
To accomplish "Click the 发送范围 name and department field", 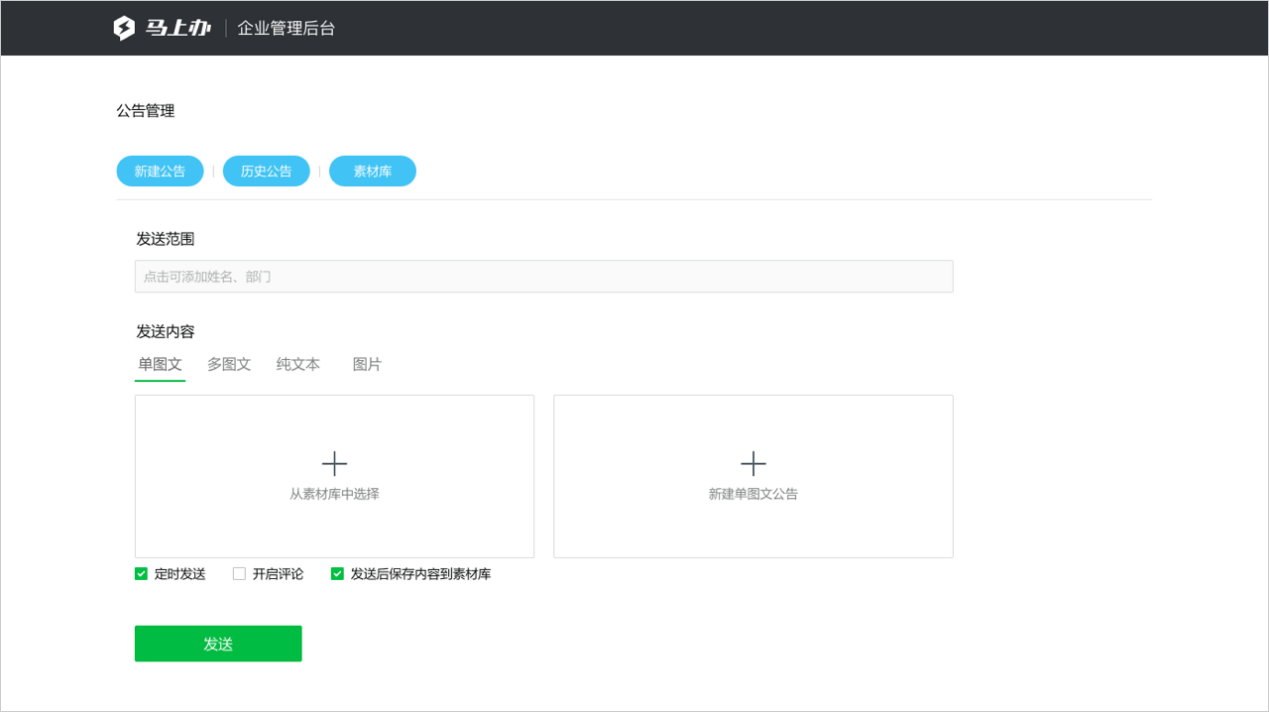I will pyautogui.click(x=543, y=277).
